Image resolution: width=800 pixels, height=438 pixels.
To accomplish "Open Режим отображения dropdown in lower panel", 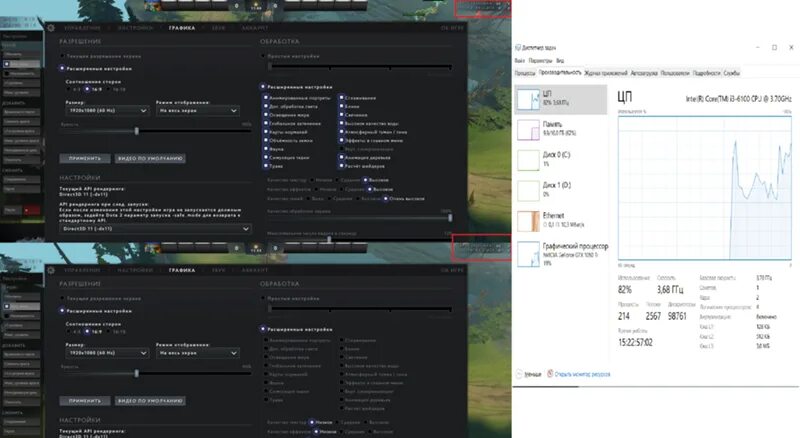I will tap(197, 353).
